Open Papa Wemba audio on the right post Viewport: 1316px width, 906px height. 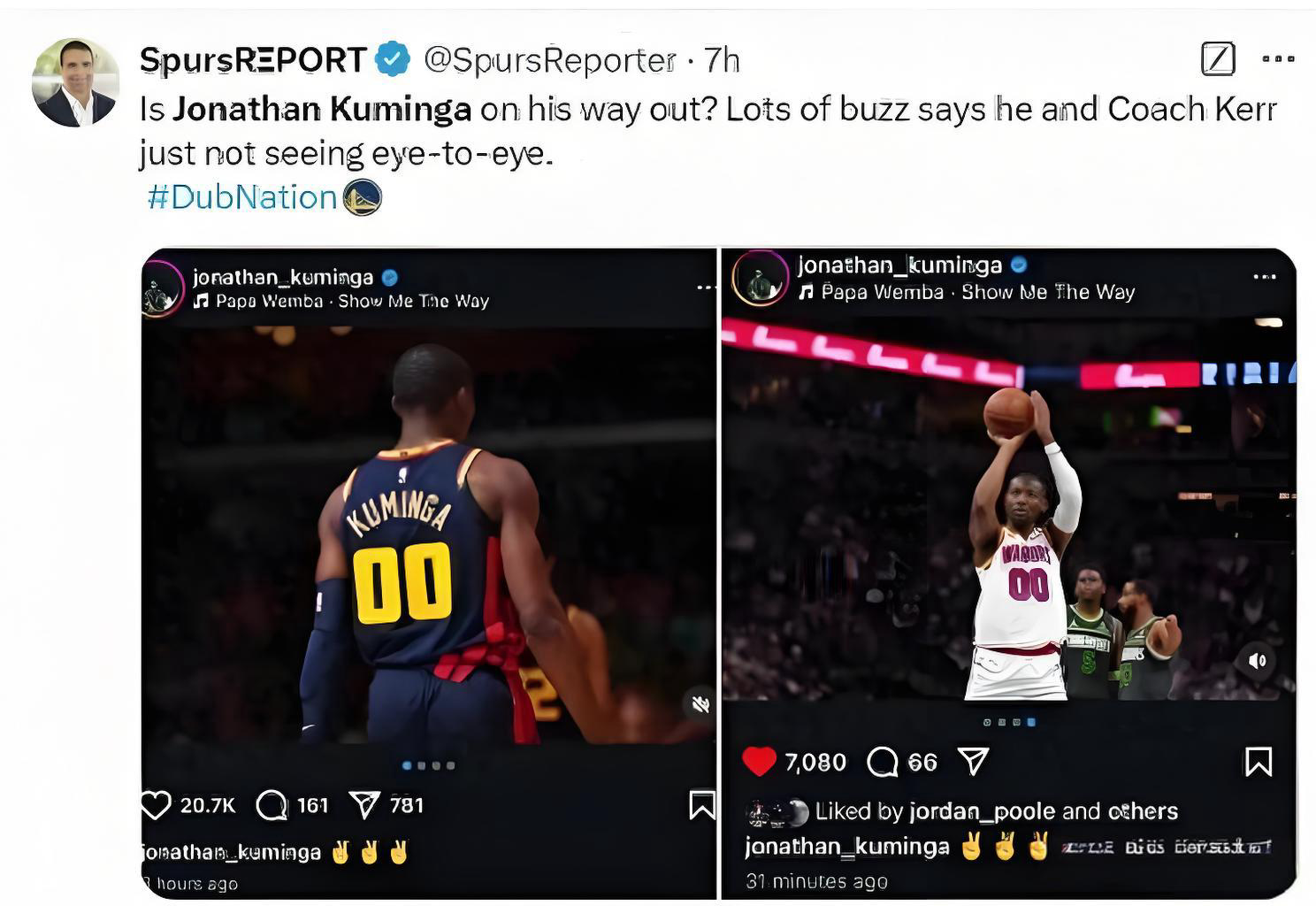(x=968, y=292)
